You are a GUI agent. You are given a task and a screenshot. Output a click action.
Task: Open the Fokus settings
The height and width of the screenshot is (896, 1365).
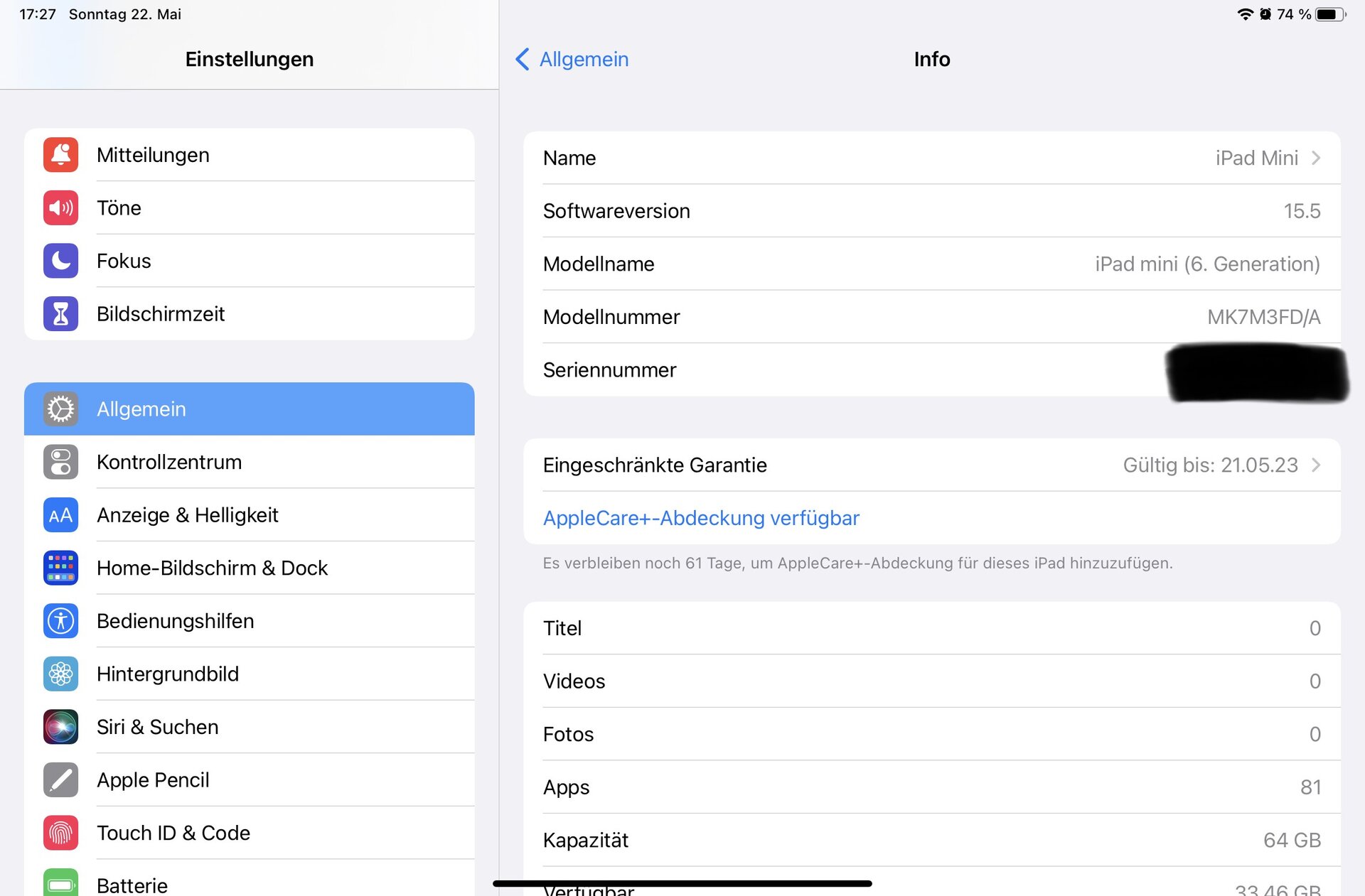click(x=250, y=261)
